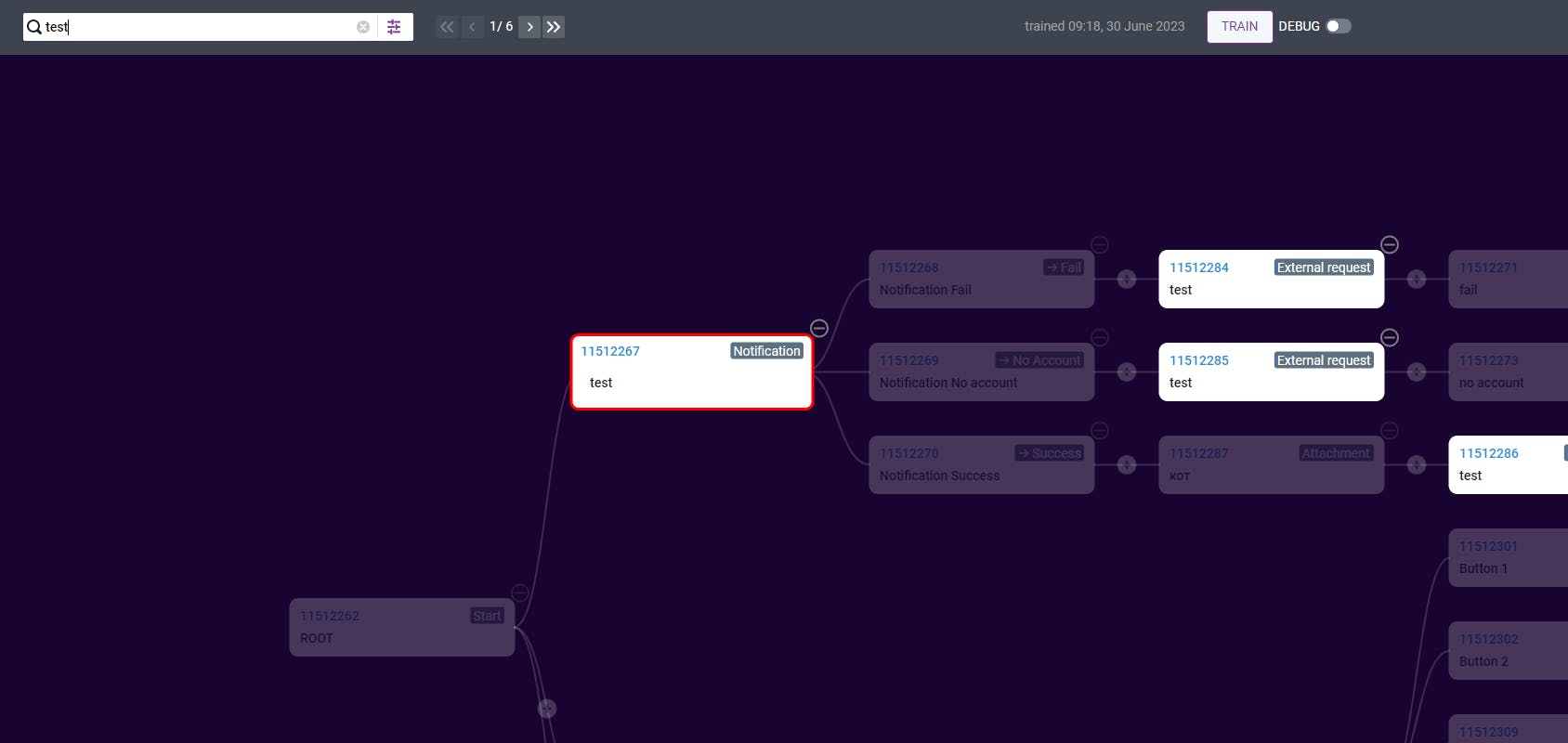Select the "Notification No account" label

tap(948, 383)
